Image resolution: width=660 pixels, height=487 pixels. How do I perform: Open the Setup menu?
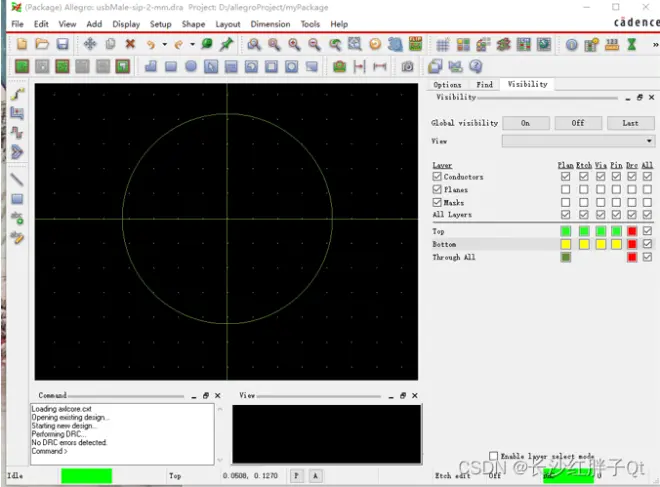pos(160,24)
